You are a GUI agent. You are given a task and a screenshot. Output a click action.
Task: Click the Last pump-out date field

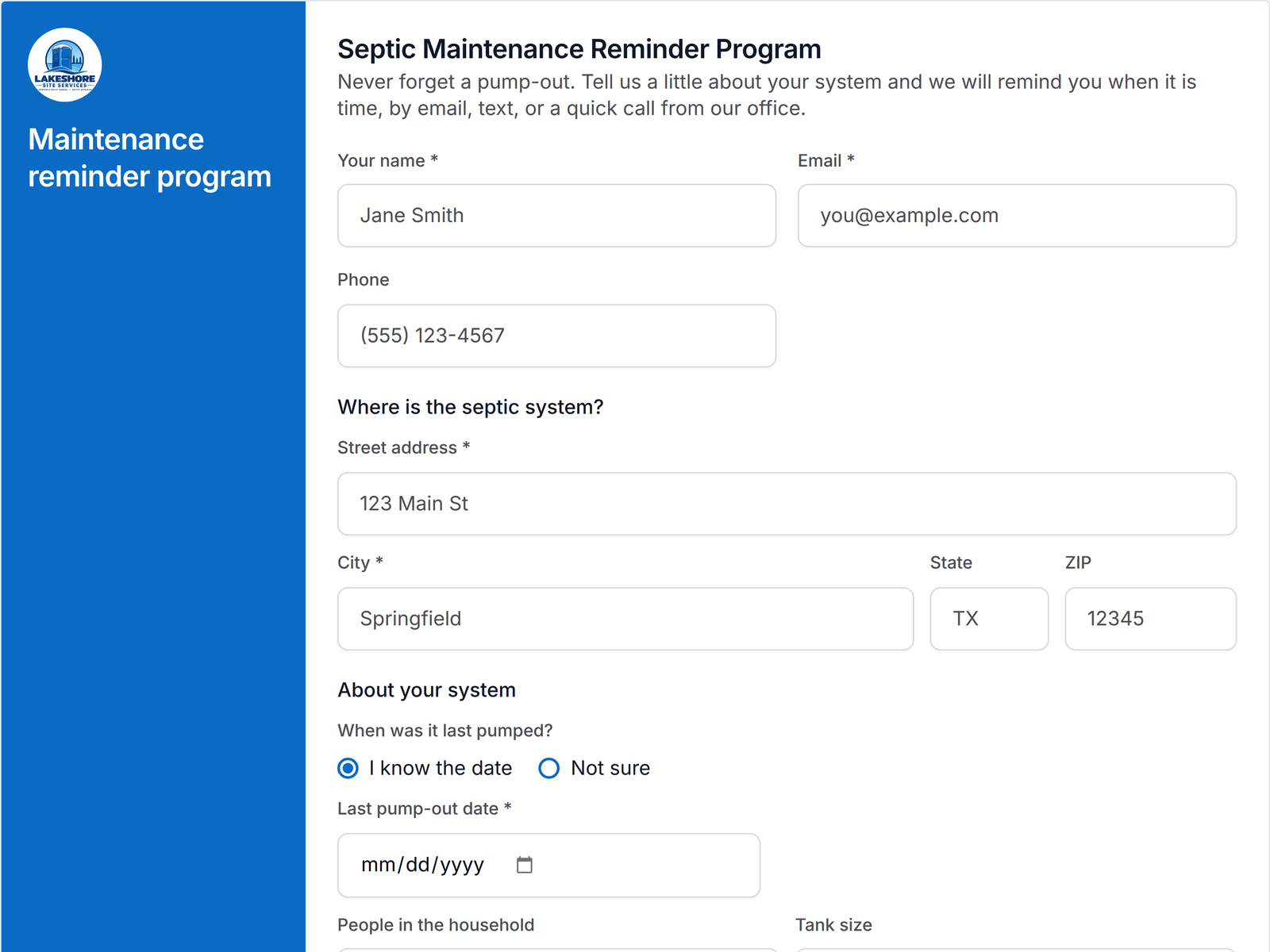coord(548,866)
